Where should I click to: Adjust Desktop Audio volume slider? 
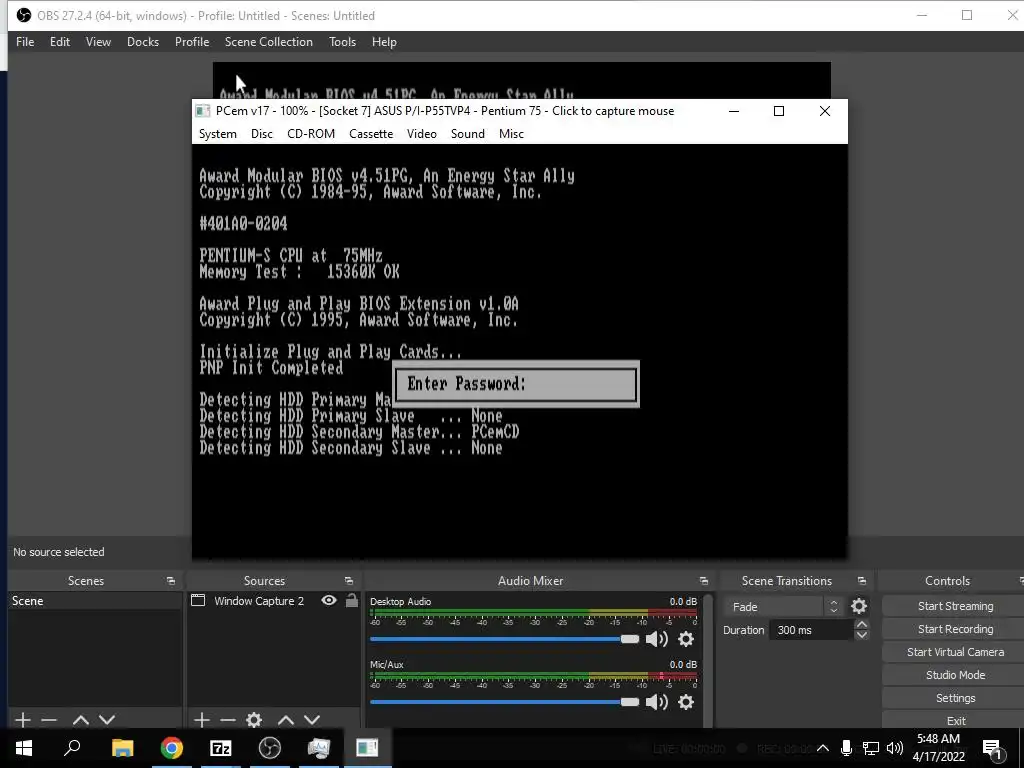point(505,639)
